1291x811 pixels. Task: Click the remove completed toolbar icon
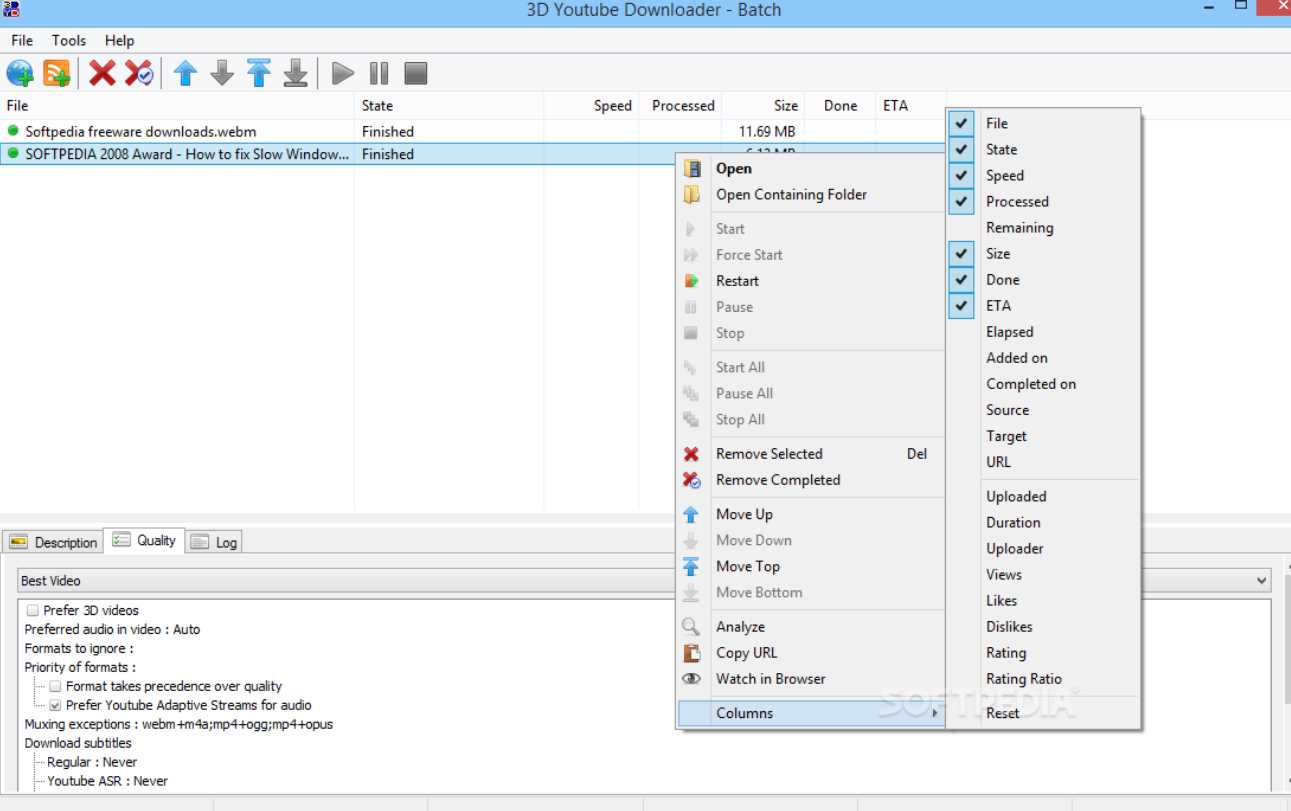pyautogui.click(x=139, y=73)
